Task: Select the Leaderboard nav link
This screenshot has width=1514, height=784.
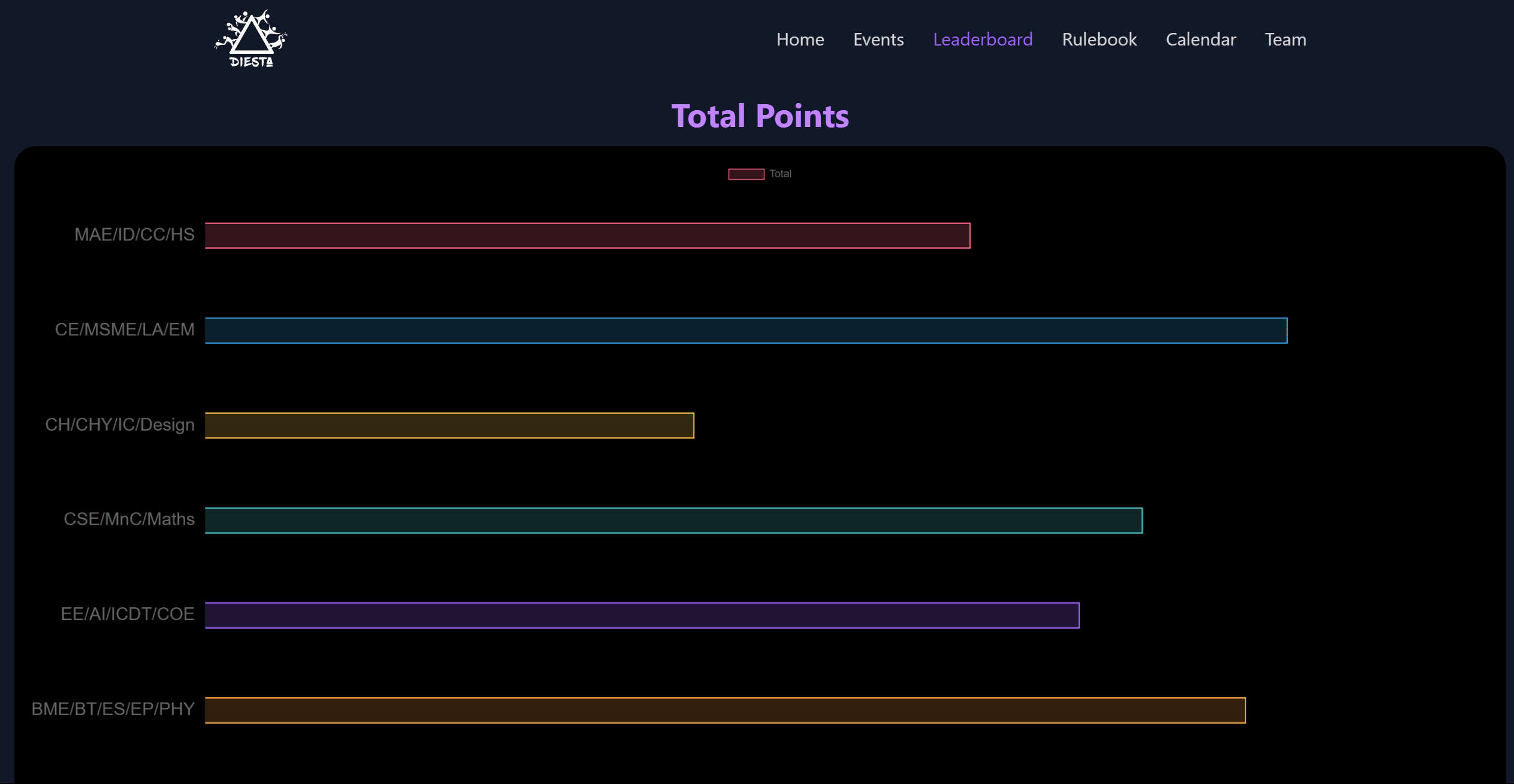Action: point(983,40)
